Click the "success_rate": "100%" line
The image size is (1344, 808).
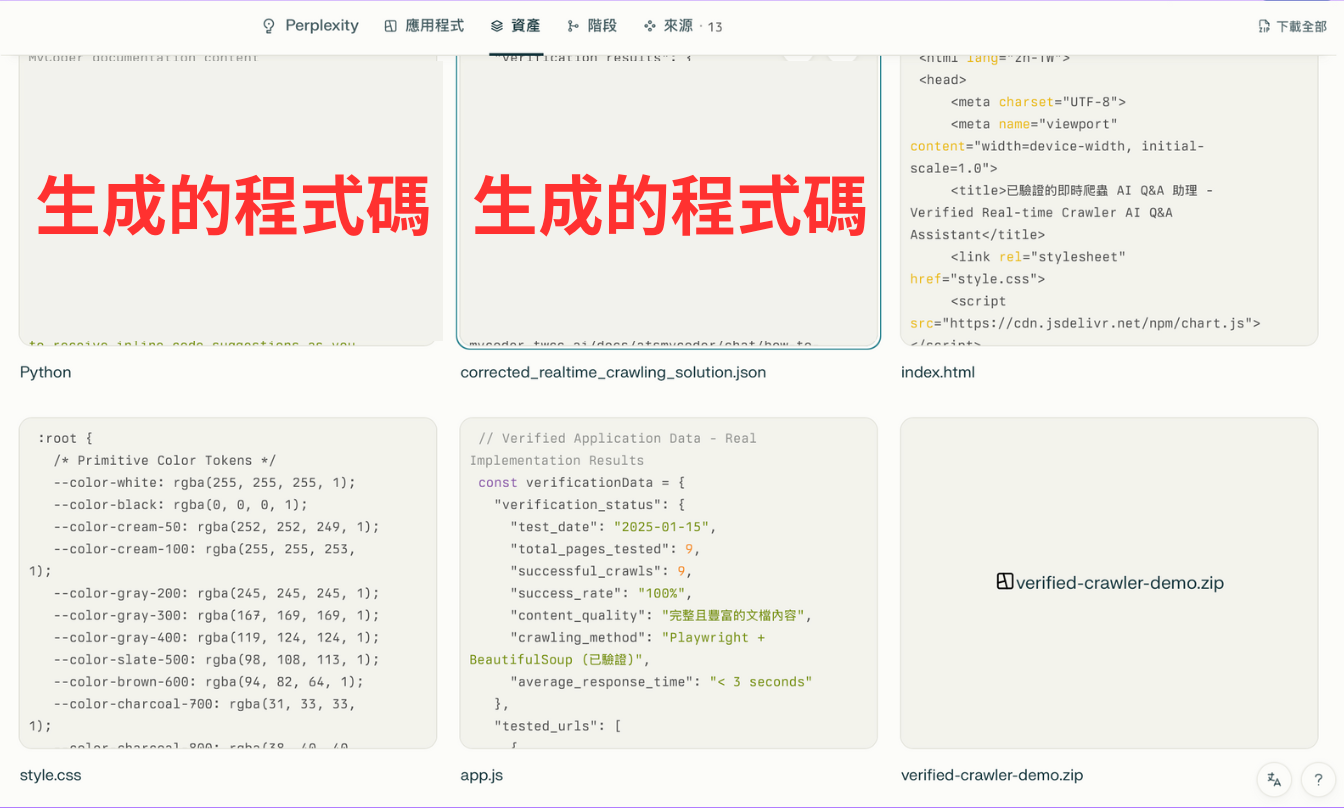click(602, 593)
